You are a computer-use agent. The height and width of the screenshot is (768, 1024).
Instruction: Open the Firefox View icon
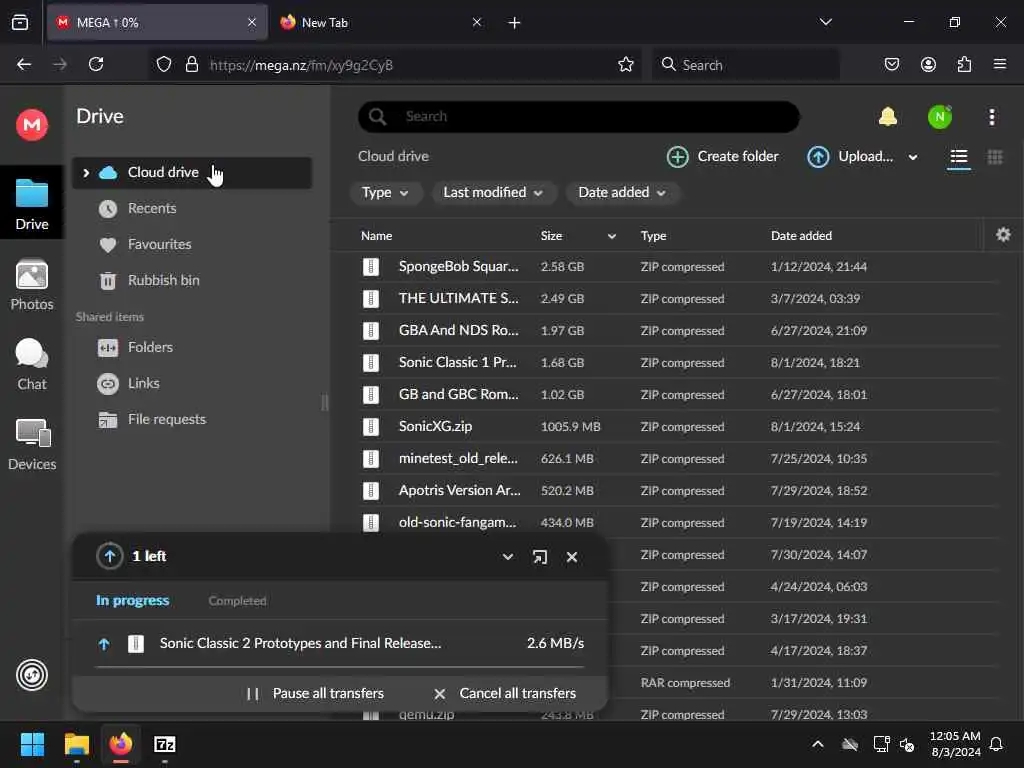point(20,22)
